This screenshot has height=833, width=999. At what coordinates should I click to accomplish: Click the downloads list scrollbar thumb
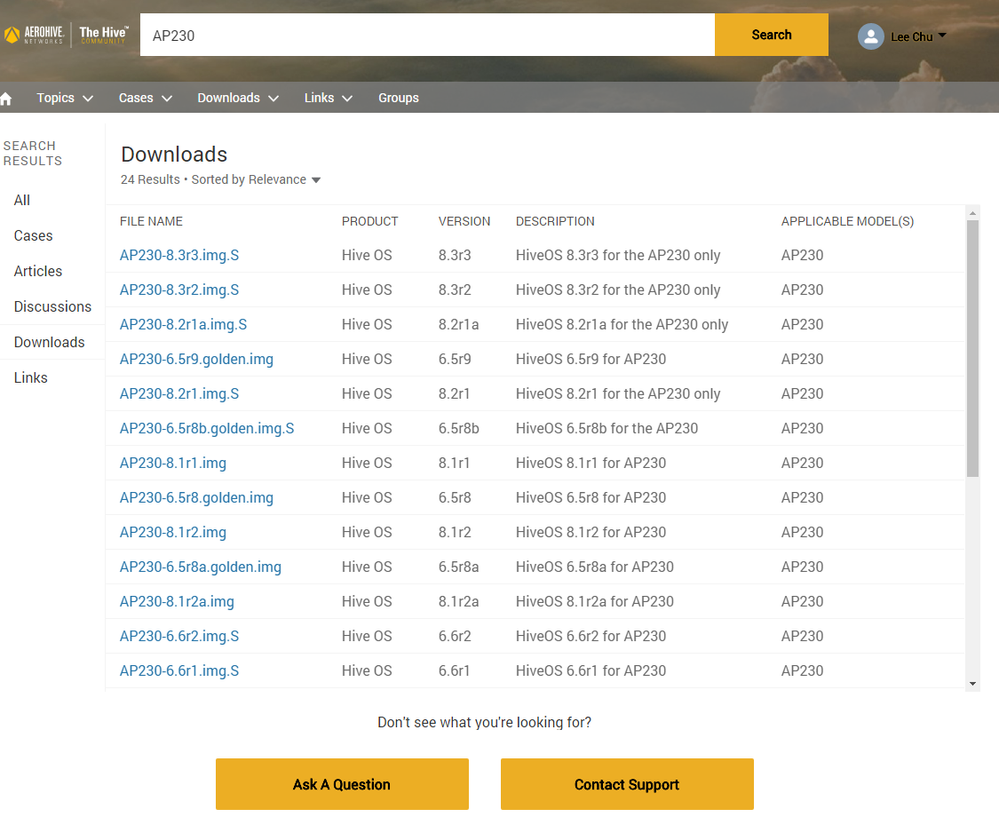(x=972, y=349)
